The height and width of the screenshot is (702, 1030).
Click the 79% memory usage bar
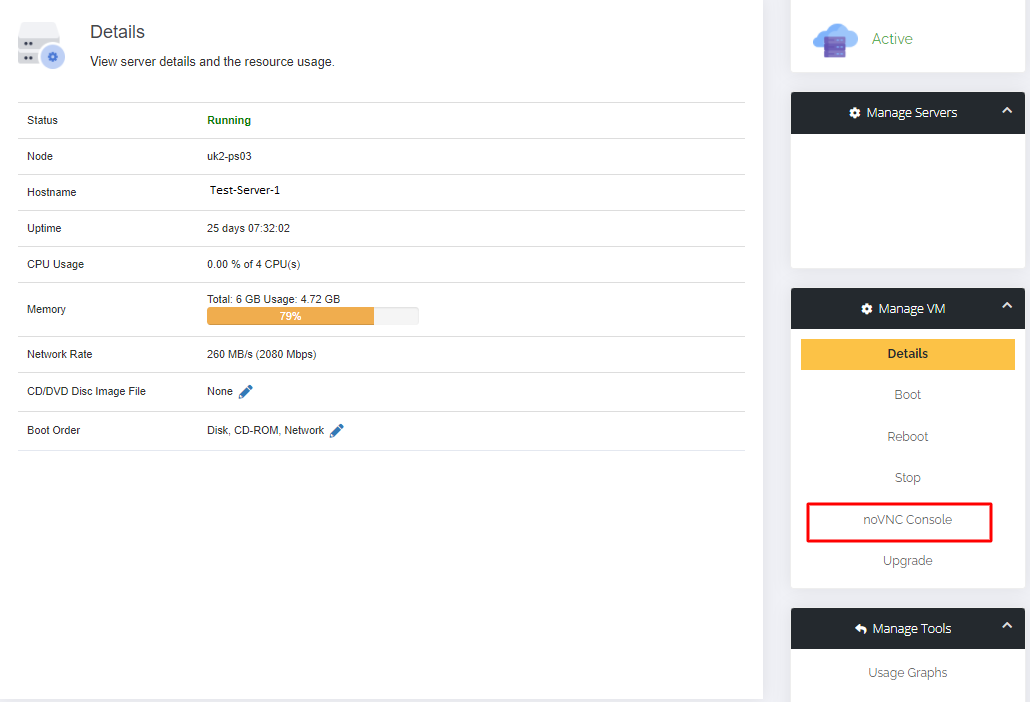tap(313, 316)
